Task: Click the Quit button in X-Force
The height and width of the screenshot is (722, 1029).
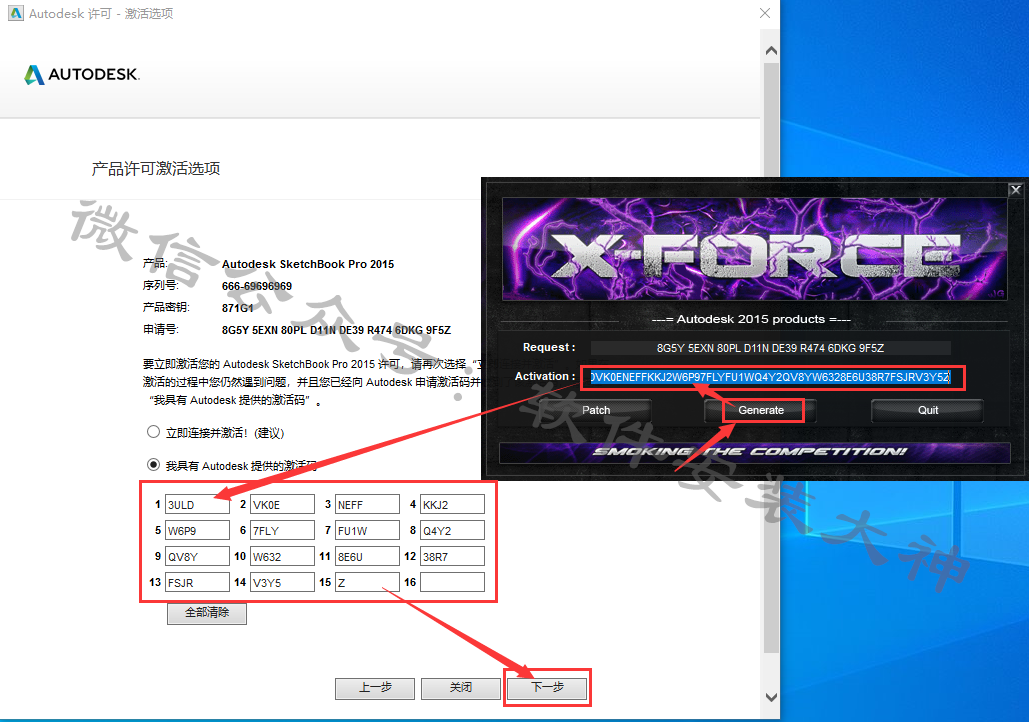Action: (927, 410)
